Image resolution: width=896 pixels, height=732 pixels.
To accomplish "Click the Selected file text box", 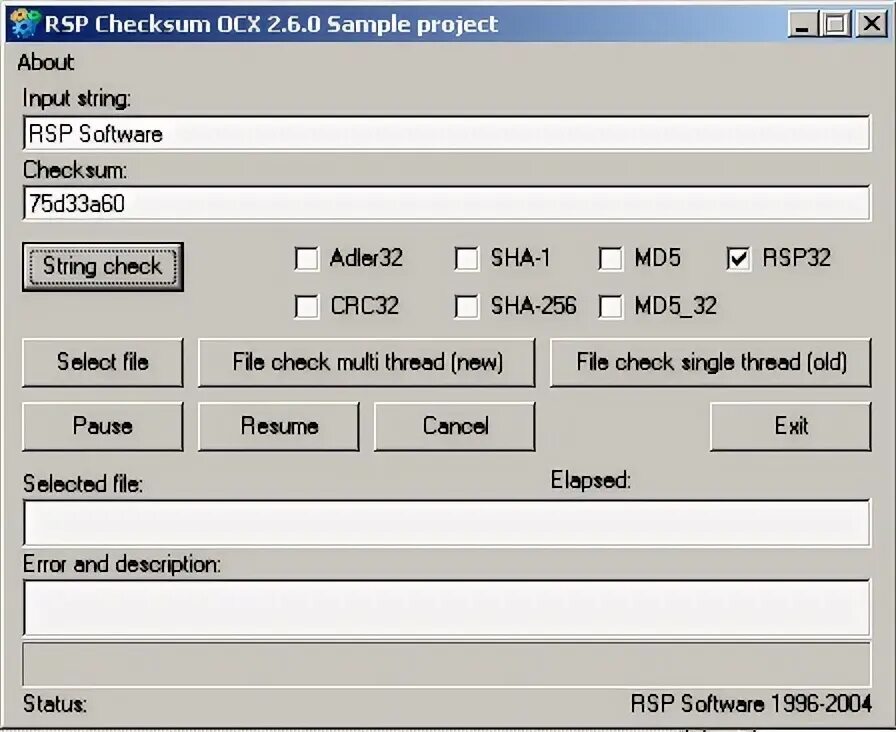I will point(447,523).
